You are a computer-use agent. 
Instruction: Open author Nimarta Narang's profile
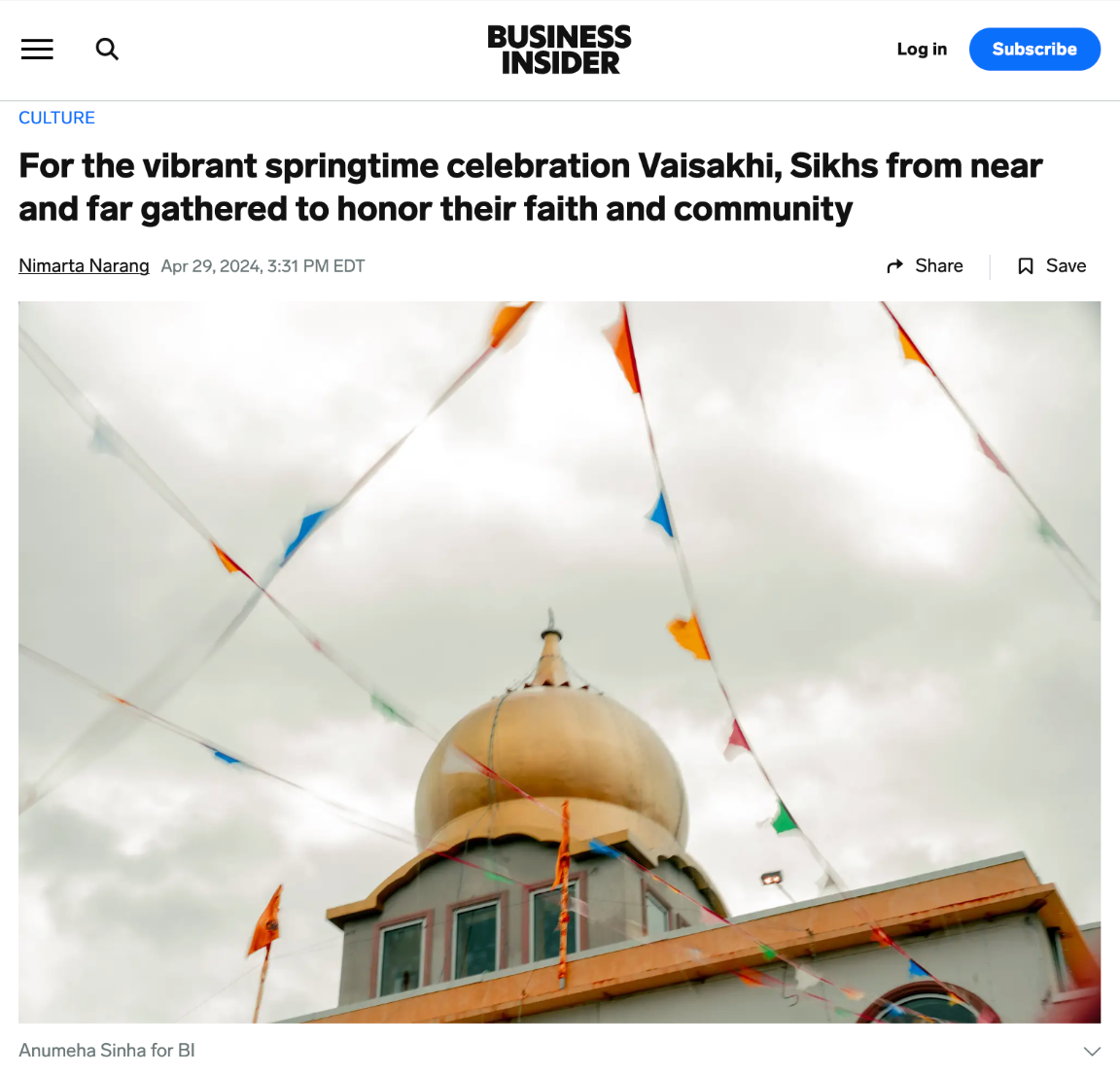point(84,265)
